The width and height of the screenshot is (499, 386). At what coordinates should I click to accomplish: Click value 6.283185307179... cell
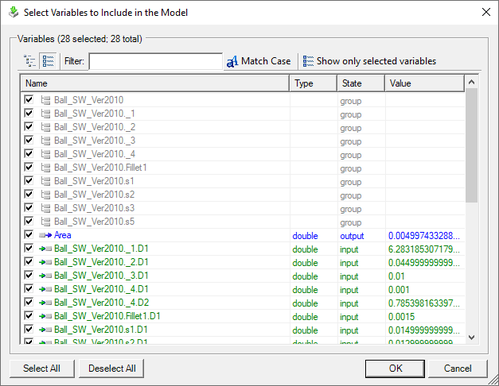424,249
